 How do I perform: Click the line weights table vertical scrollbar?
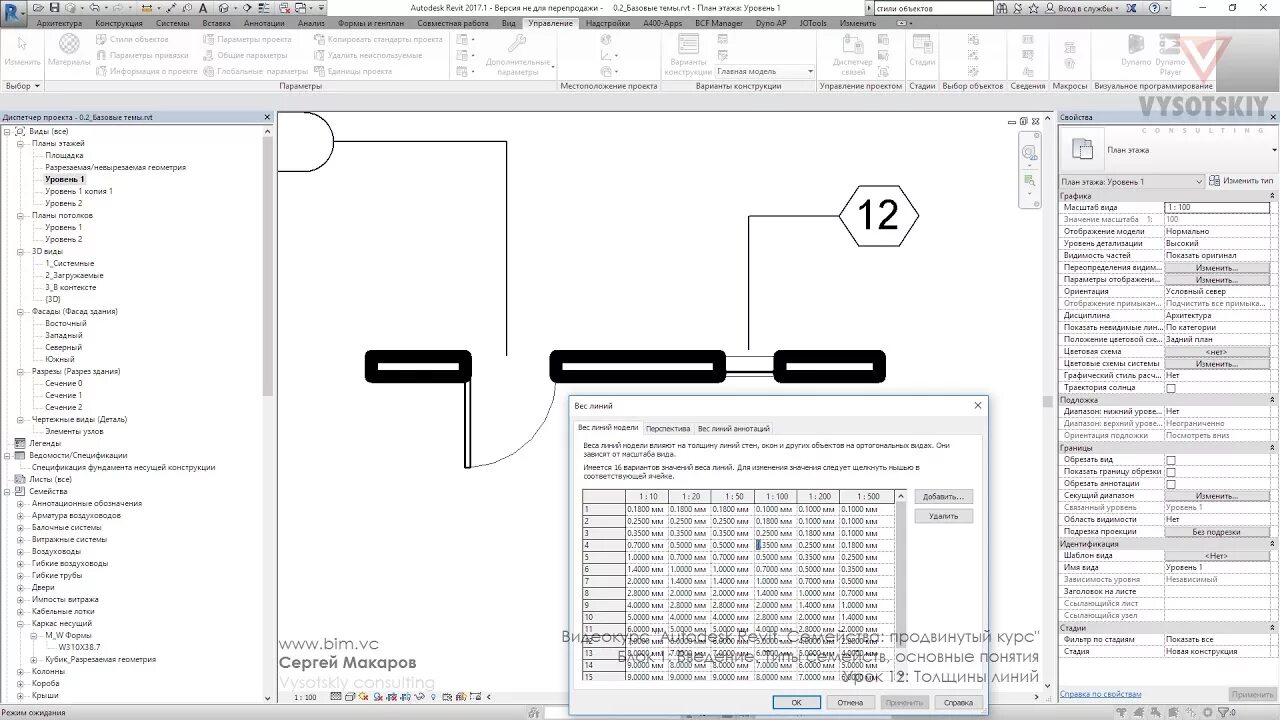click(901, 585)
